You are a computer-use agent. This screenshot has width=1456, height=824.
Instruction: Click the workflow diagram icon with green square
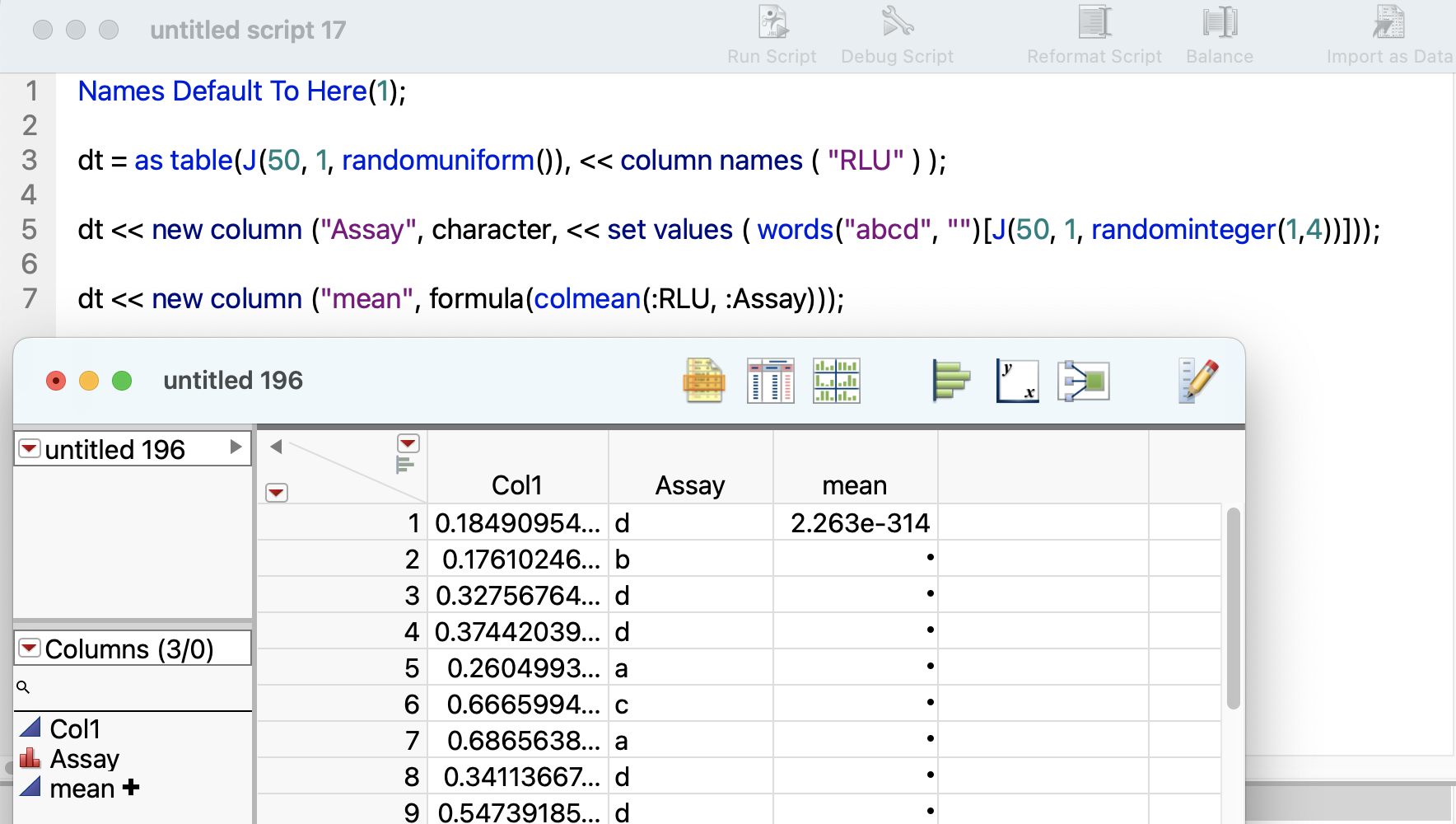click(x=1083, y=380)
